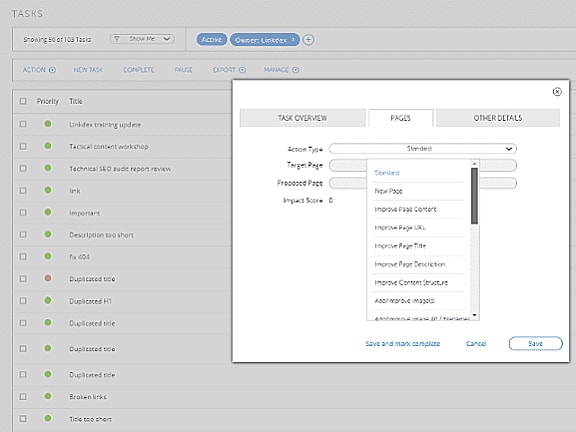The height and width of the screenshot is (432, 576).
Task: Switch to the TASK OVERVIEW tab
Action: (x=302, y=118)
